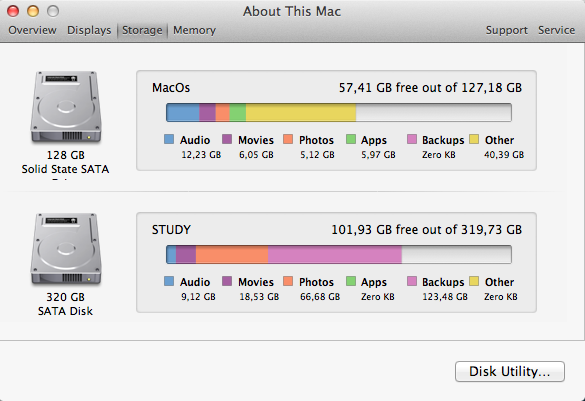Image resolution: width=585 pixels, height=401 pixels.
Task: Click the free space area of MacOs bar
Action: click(433, 113)
